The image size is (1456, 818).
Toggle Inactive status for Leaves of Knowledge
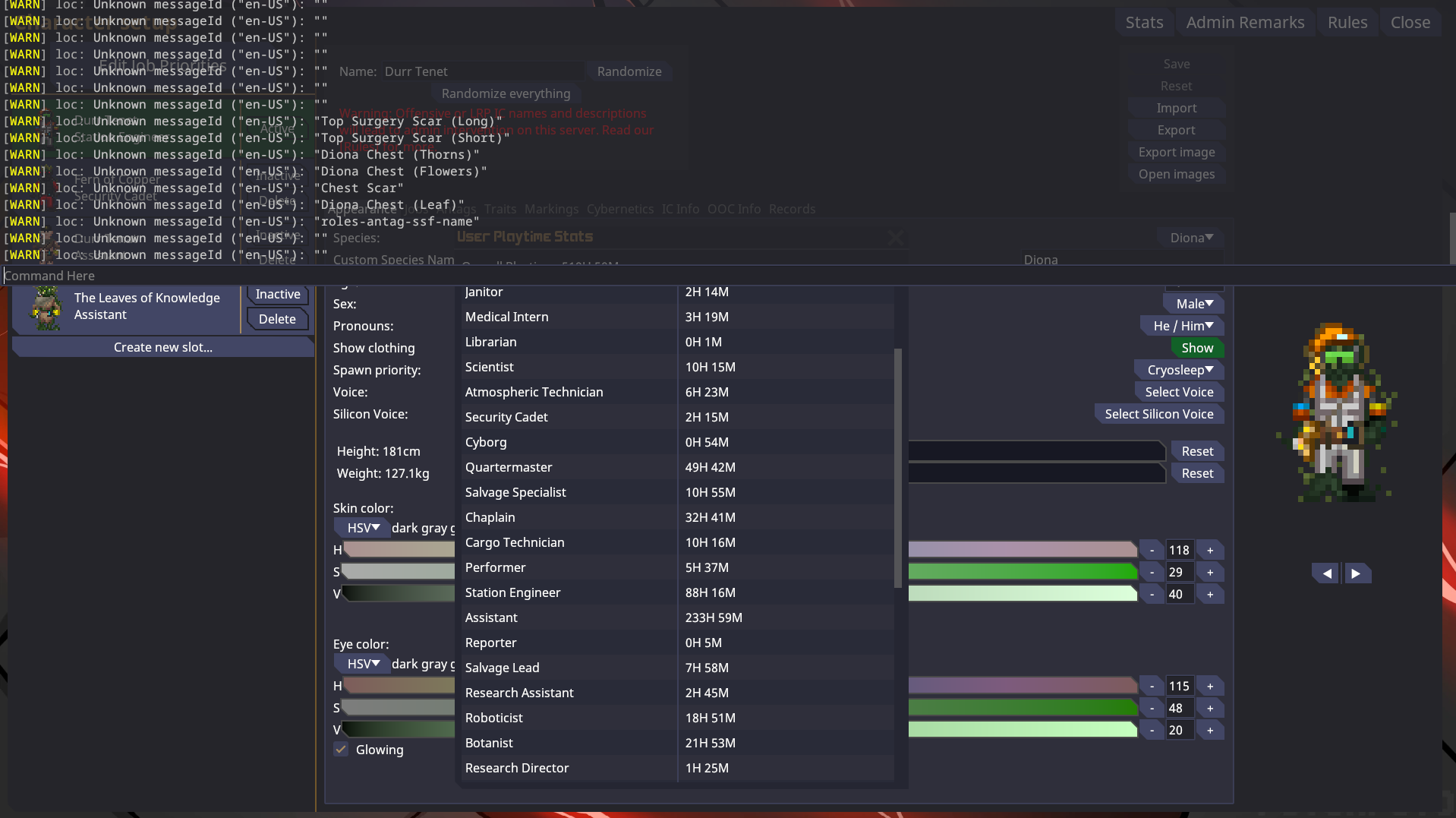[277, 295]
